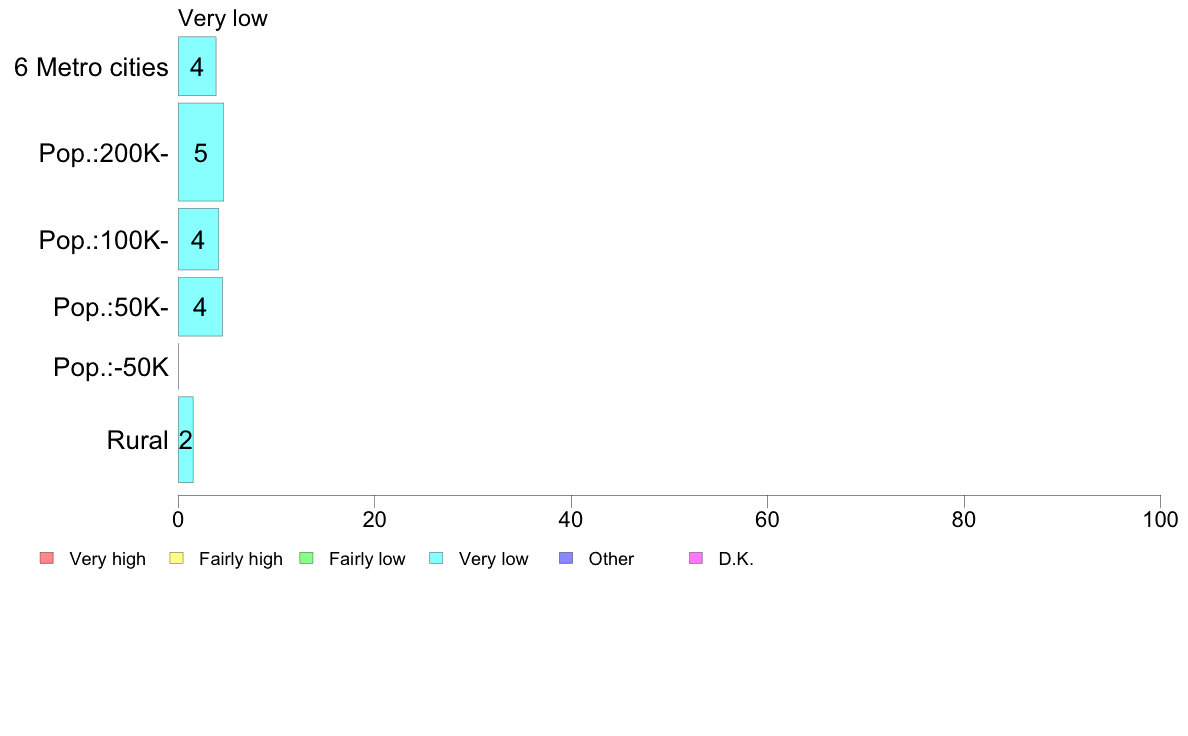Select the Pop.:200K- bar showing 5
This screenshot has height=736, width=1188.
(x=201, y=152)
